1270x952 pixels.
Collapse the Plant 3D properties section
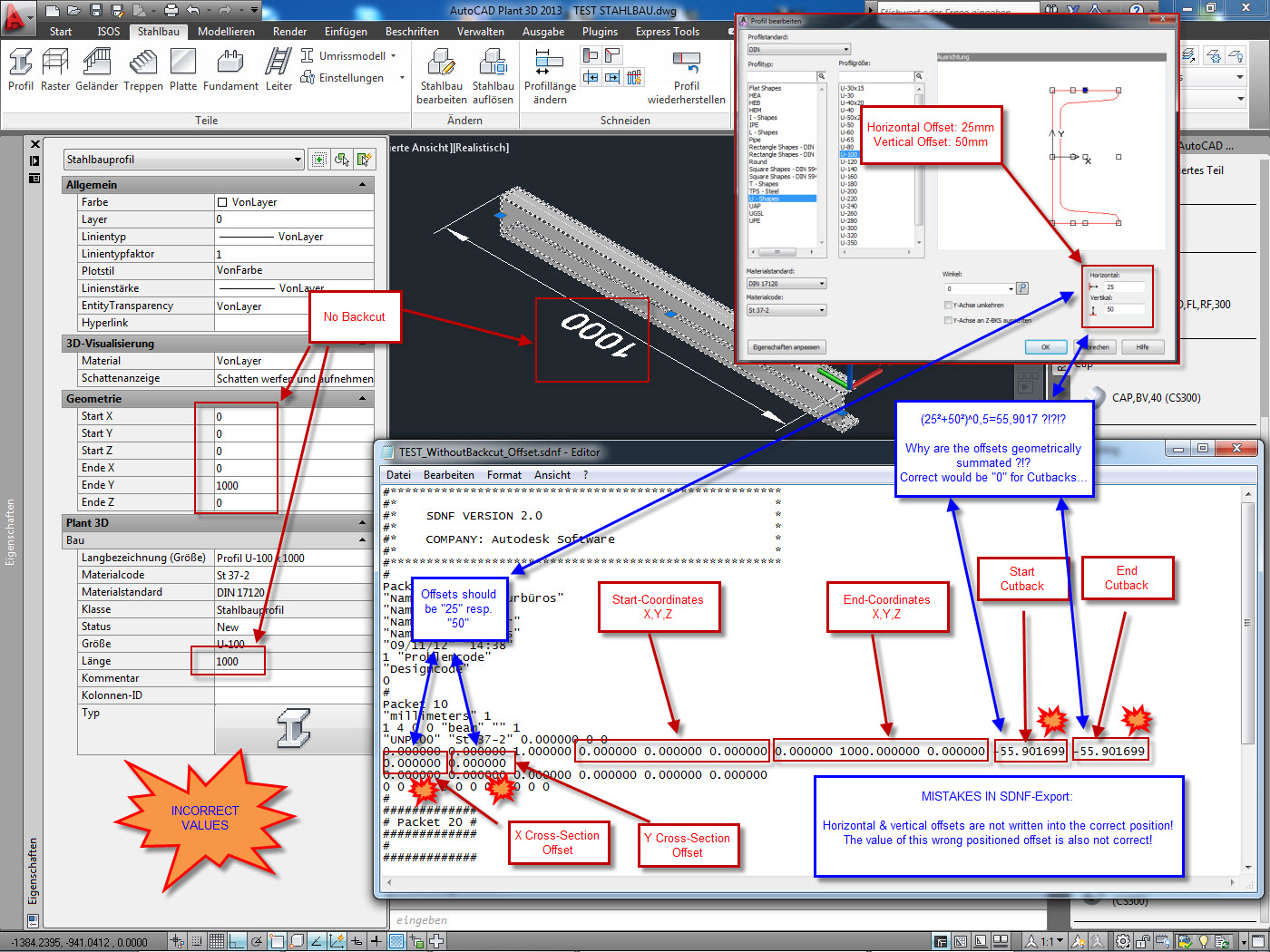coord(363,523)
